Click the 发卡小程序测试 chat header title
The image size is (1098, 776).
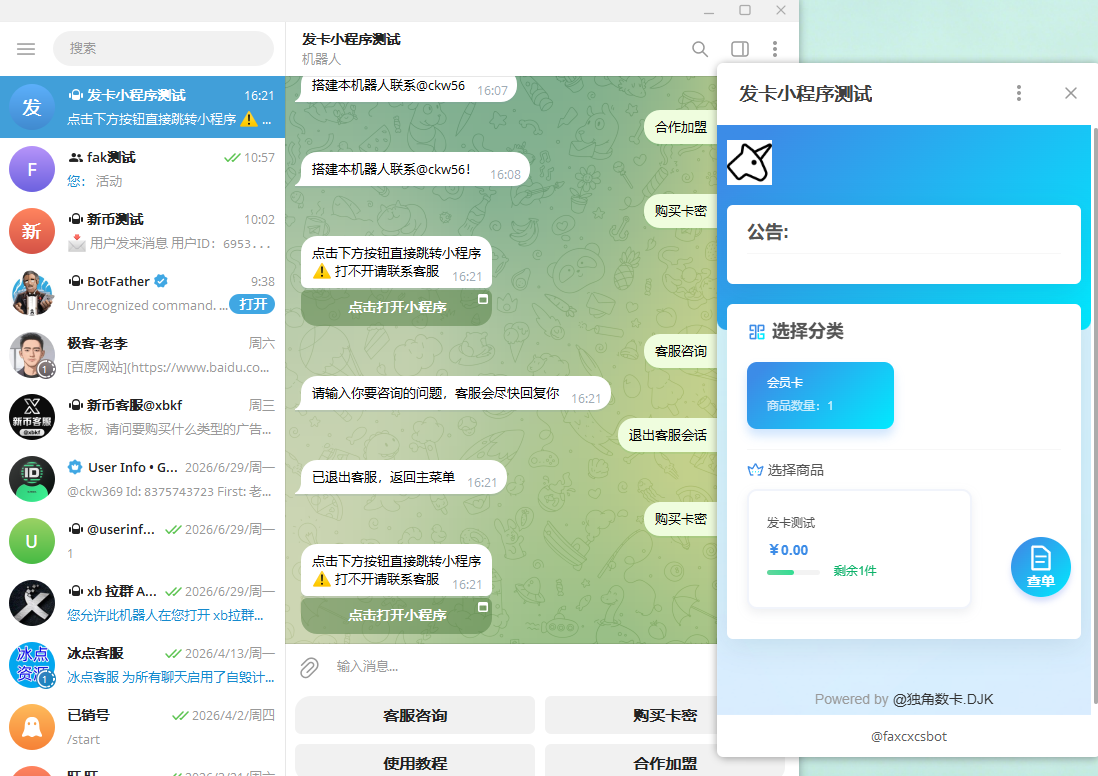(x=351, y=39)
